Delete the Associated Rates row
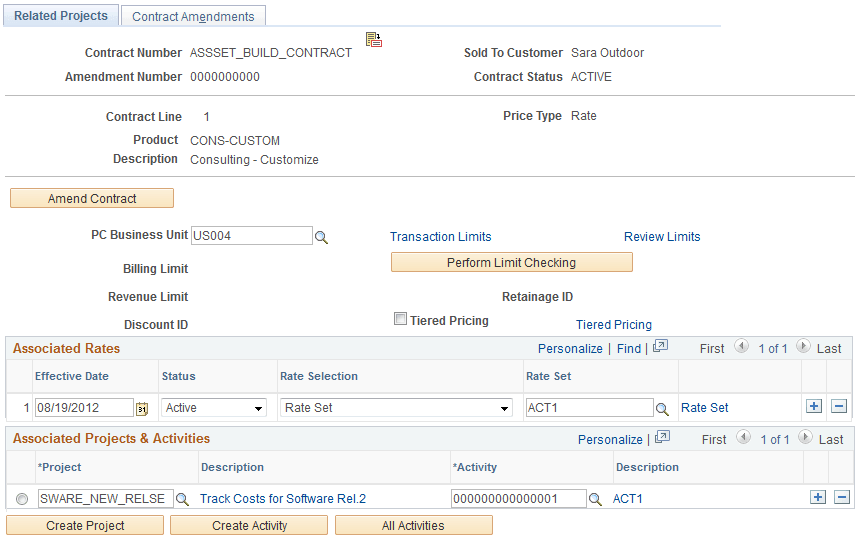863x542 pixels. click(839, 407)
